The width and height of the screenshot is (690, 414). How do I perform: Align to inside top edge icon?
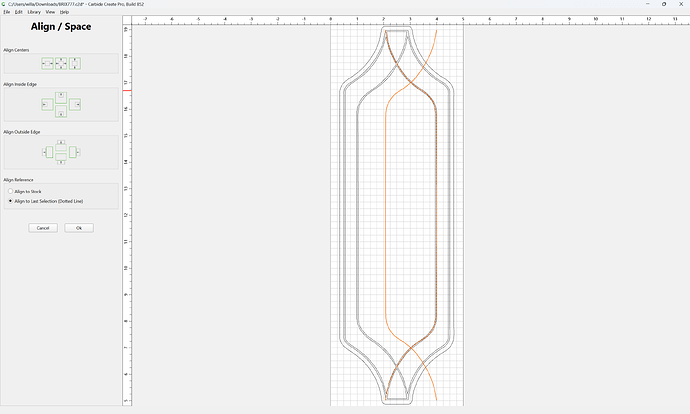(61, 98)
